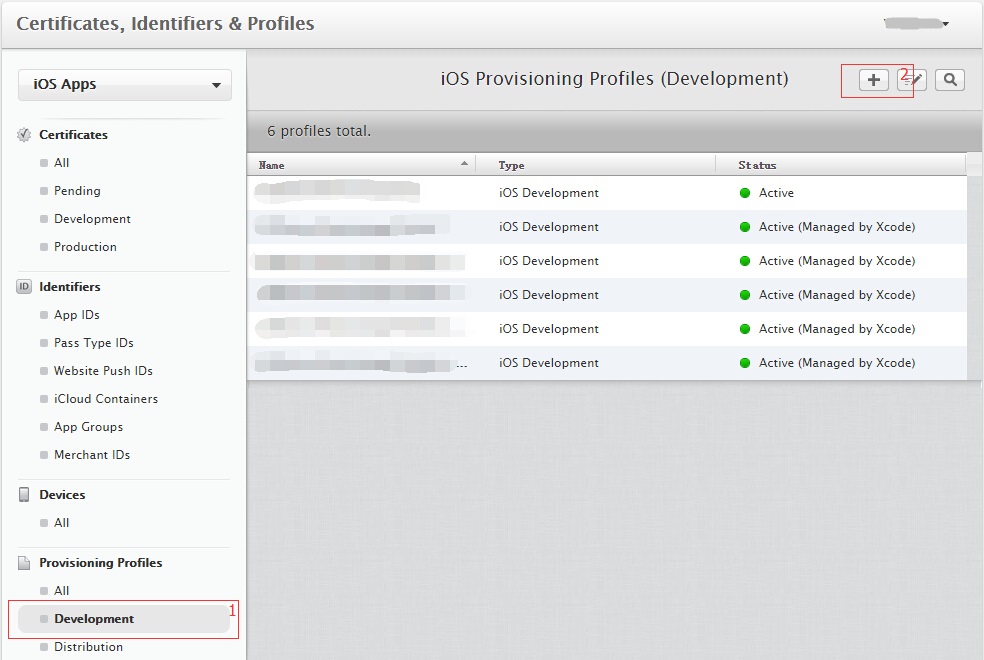Open Website Push IDs

[104, 371]
